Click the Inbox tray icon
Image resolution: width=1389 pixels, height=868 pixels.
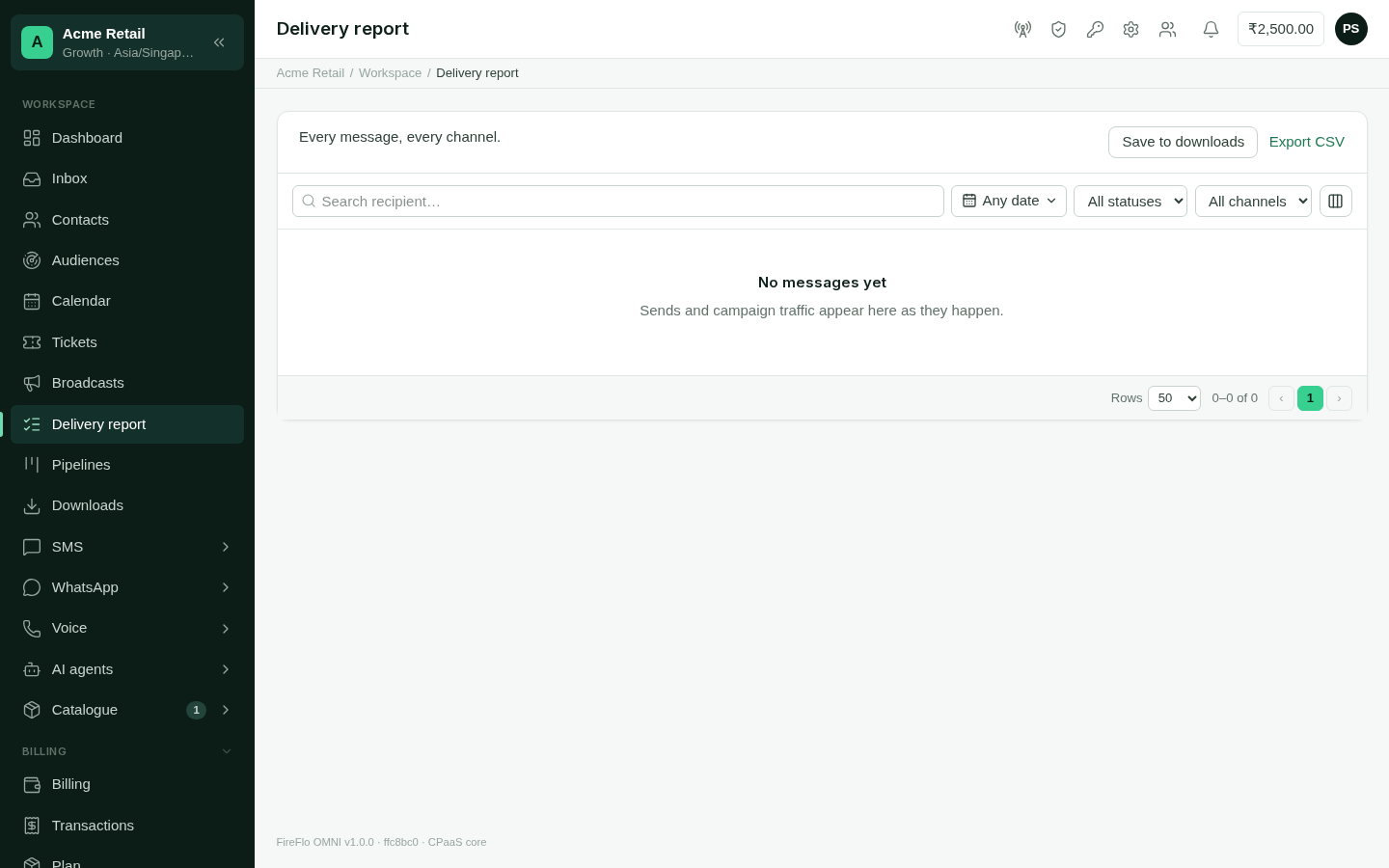(32, 178)
